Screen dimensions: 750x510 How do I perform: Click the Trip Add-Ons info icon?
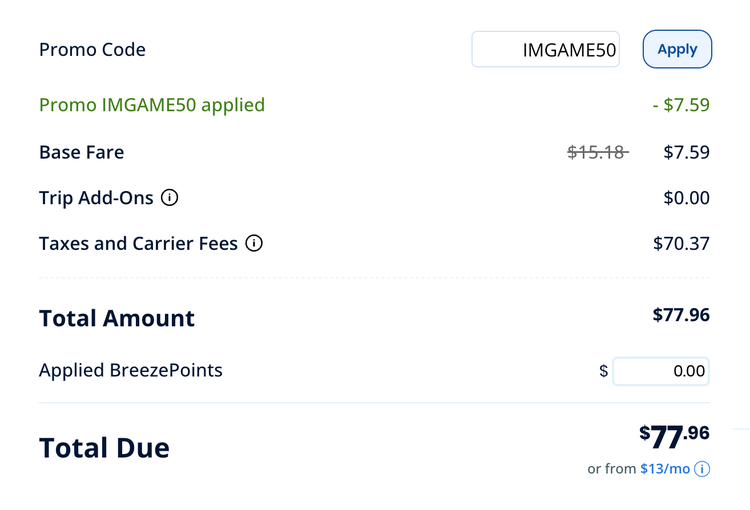pyautogui.click(x=170, y=198)
